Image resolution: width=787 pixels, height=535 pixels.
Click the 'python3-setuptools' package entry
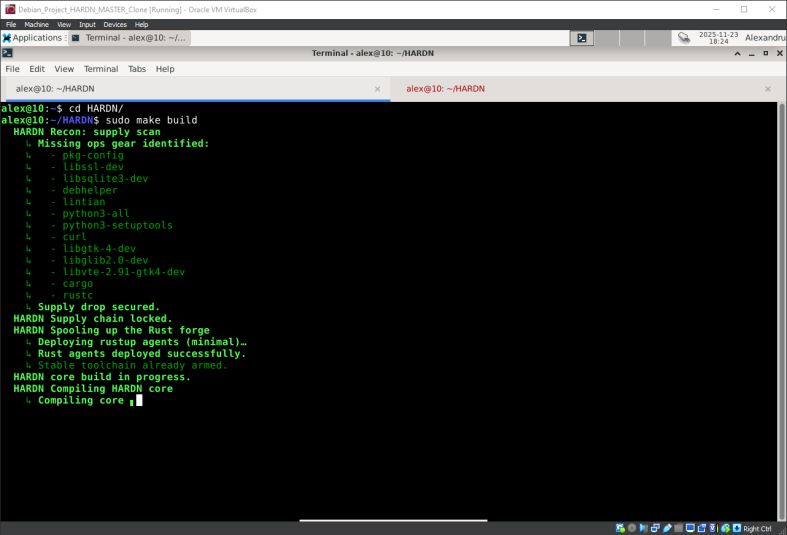click(117, 225)
